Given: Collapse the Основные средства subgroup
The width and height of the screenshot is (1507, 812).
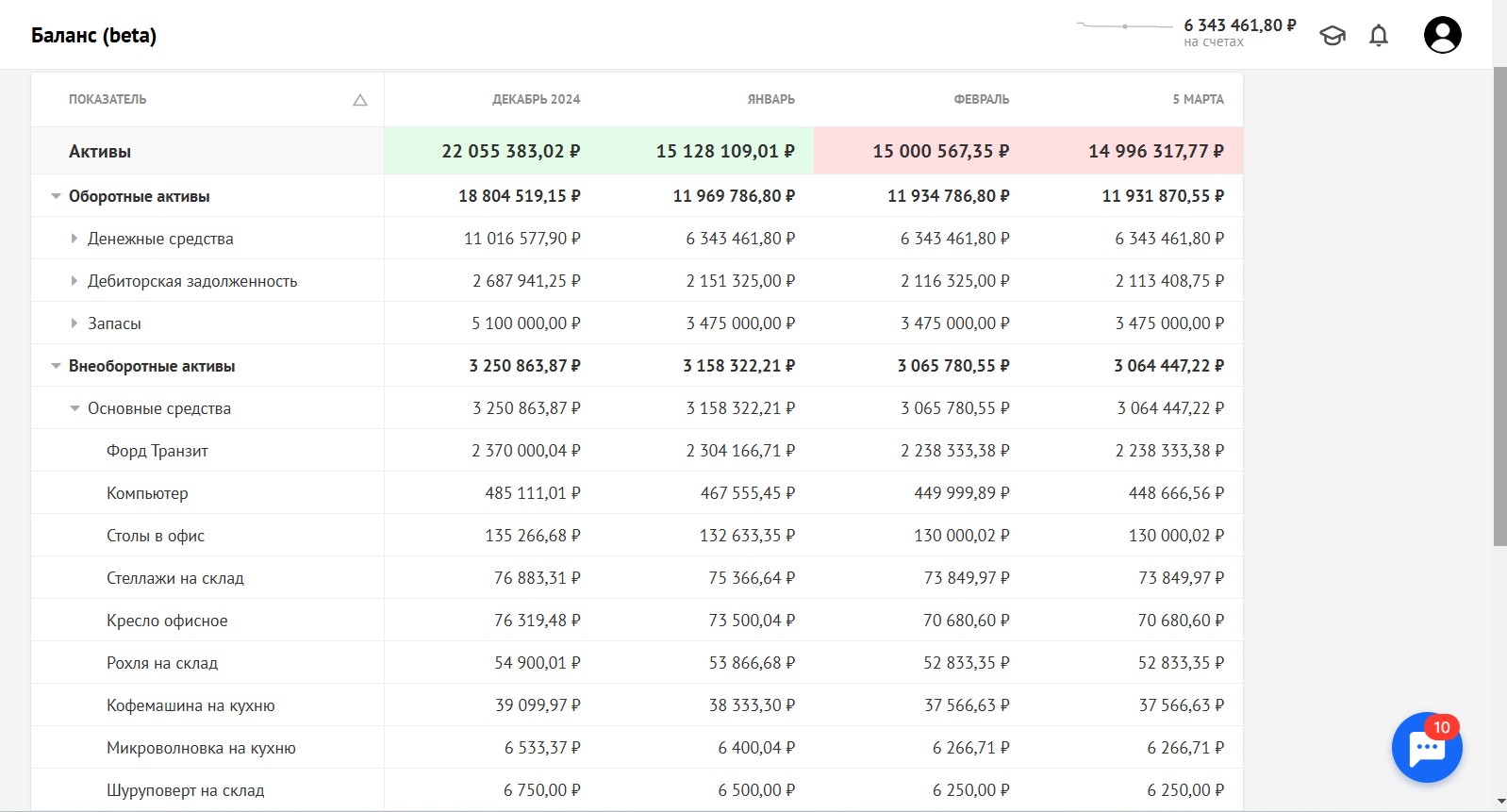Looking at the screenshot, I should click(x=75, y=408).
